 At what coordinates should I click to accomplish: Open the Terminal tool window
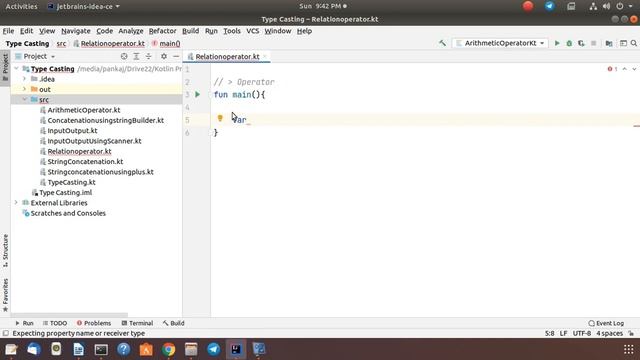click(x=137, y=323)
